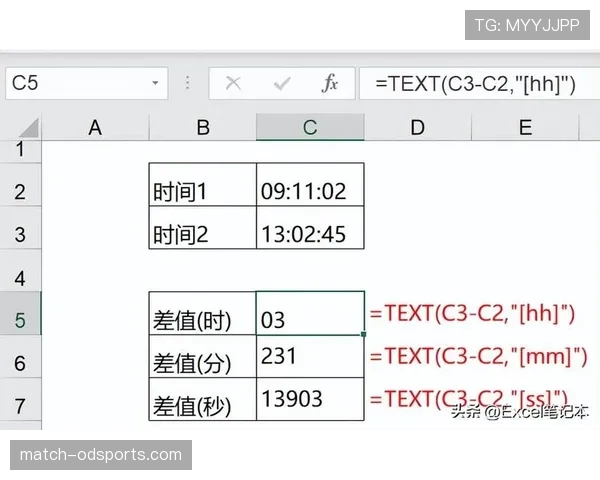Click the cell labeled 差值(分)

[202, 356]
